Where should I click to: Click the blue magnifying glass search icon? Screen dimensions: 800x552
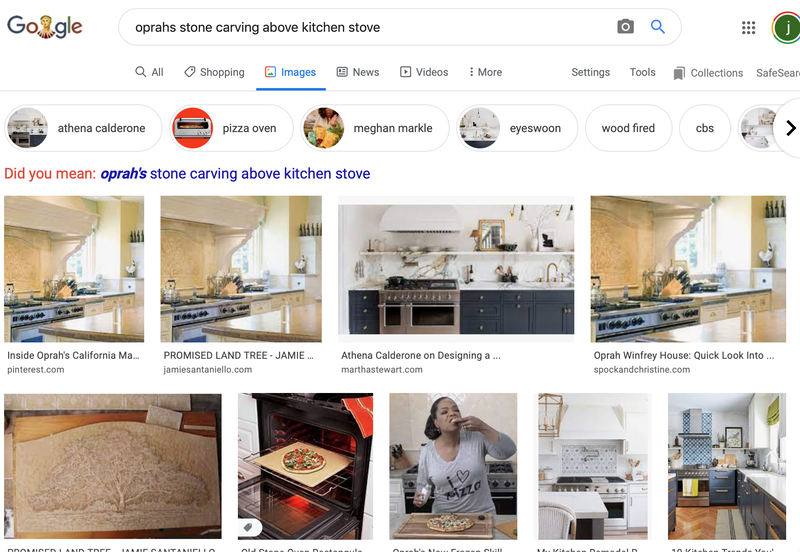pyautogui.click(x=658, y=27)
